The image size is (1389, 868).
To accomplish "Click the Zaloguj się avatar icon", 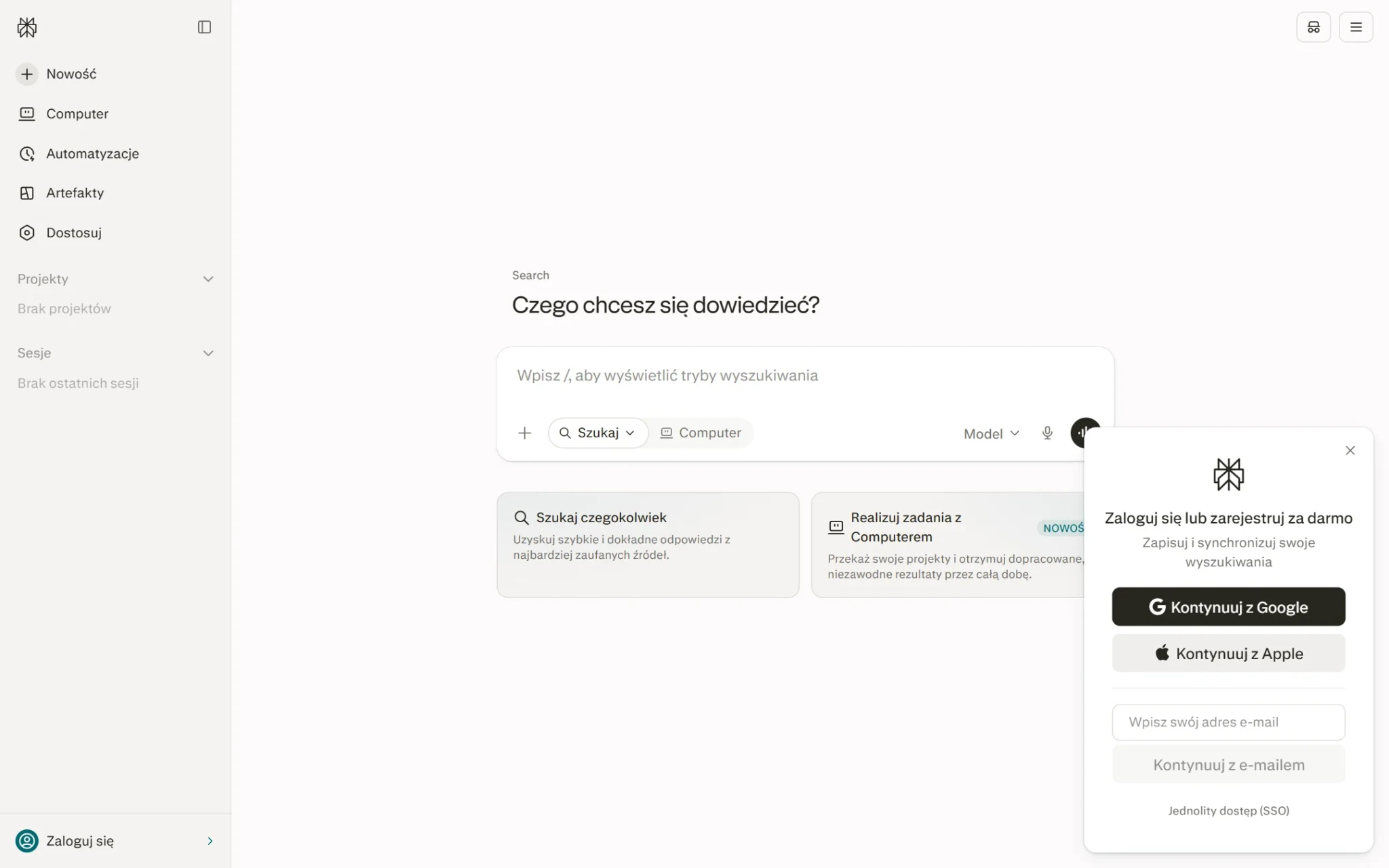I will click(27, 841).
